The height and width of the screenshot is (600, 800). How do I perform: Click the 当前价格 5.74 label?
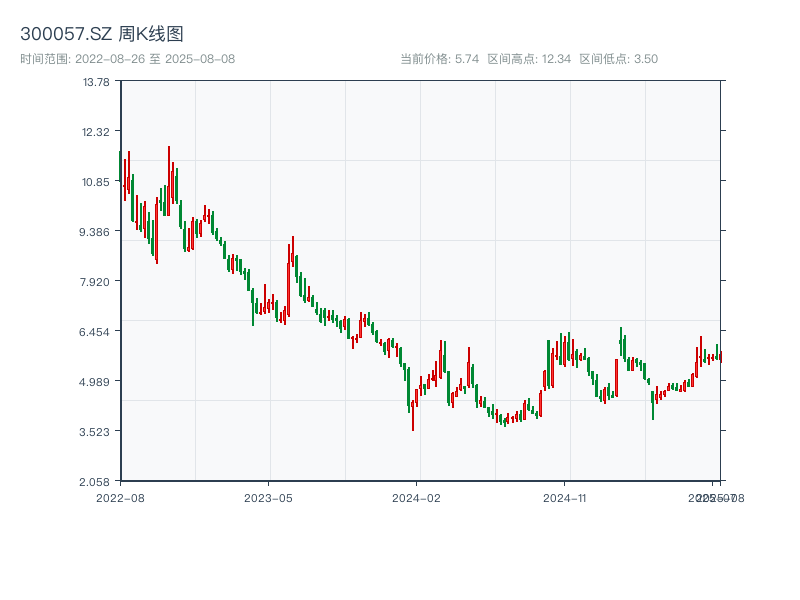point(439,59)
